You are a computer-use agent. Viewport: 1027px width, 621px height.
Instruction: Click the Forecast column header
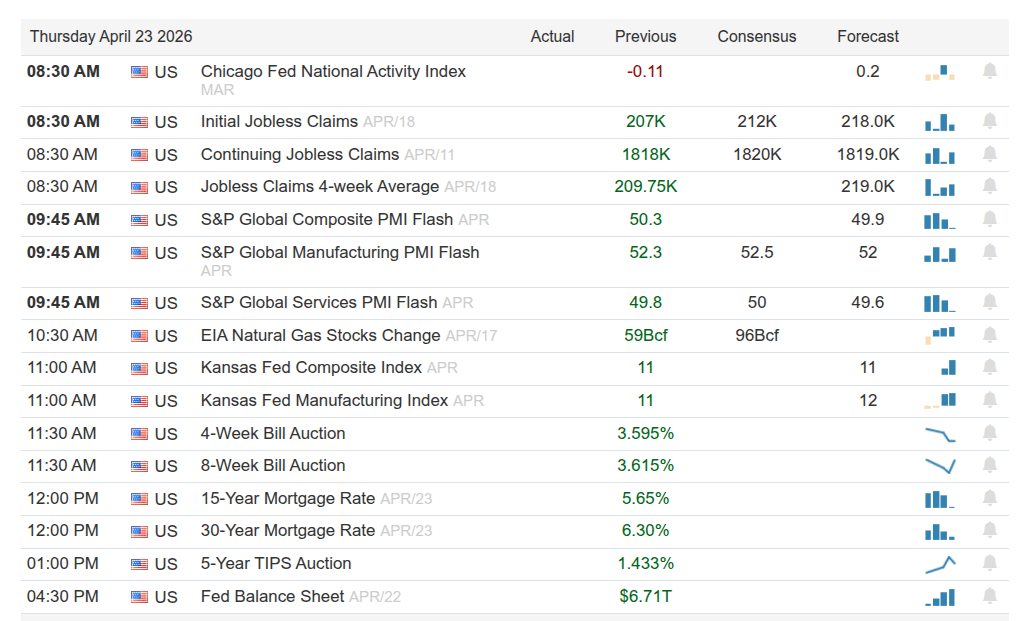coord(868,37)
